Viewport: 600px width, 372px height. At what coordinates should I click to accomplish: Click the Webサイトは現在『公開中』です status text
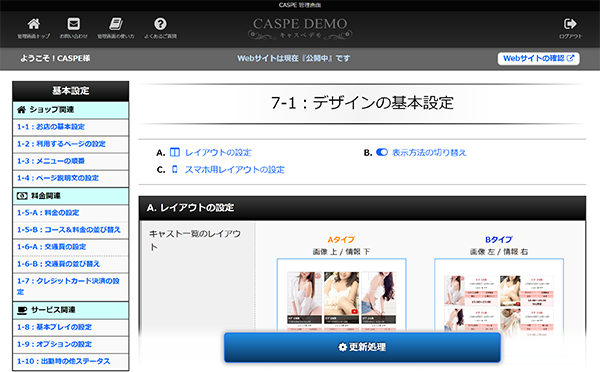coord(293,58)
